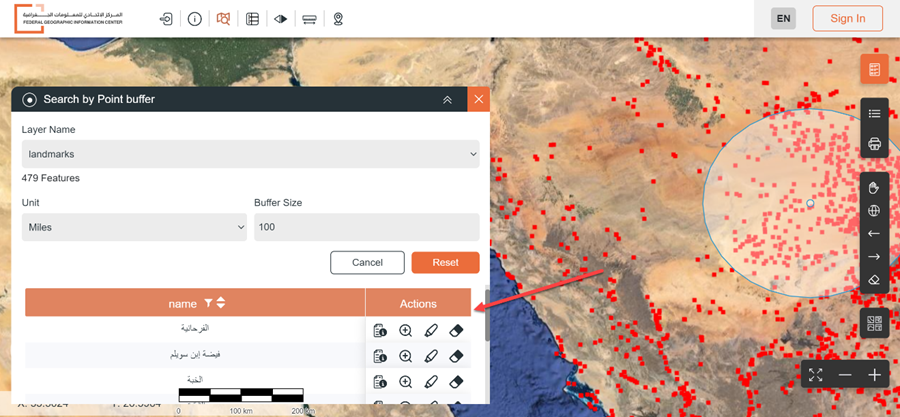Click the orange Reset button
This screenshot has height=417, width=900.
click(x=445, y=263)
